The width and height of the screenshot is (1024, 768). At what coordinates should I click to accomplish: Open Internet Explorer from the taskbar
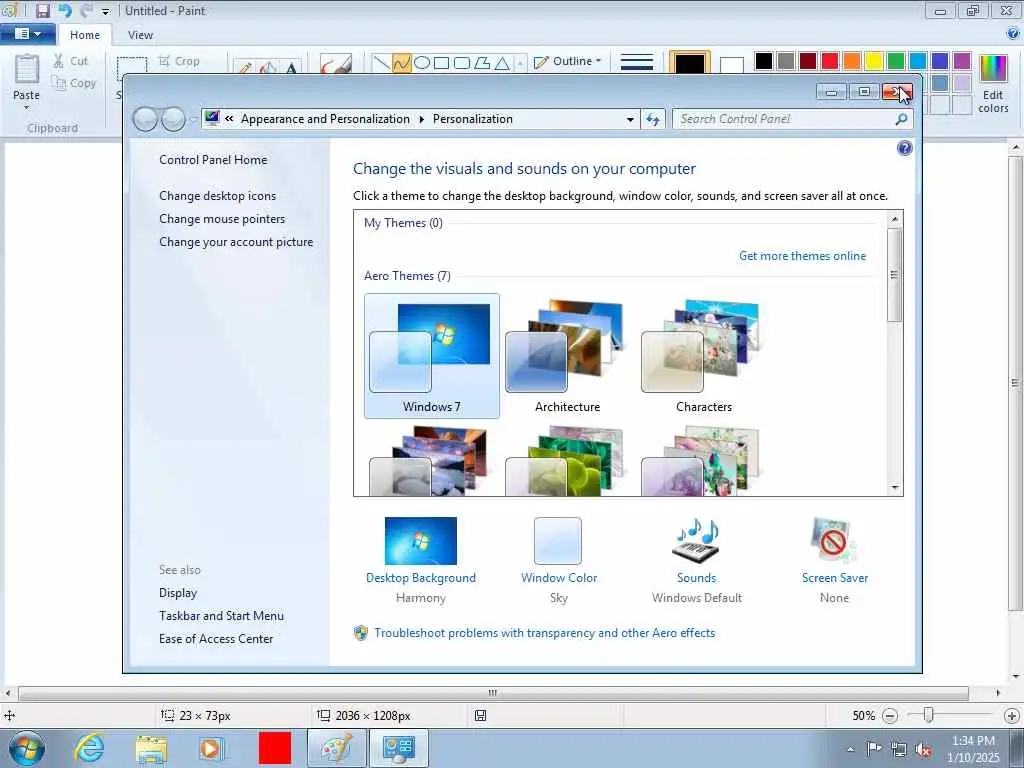(89, 748)
